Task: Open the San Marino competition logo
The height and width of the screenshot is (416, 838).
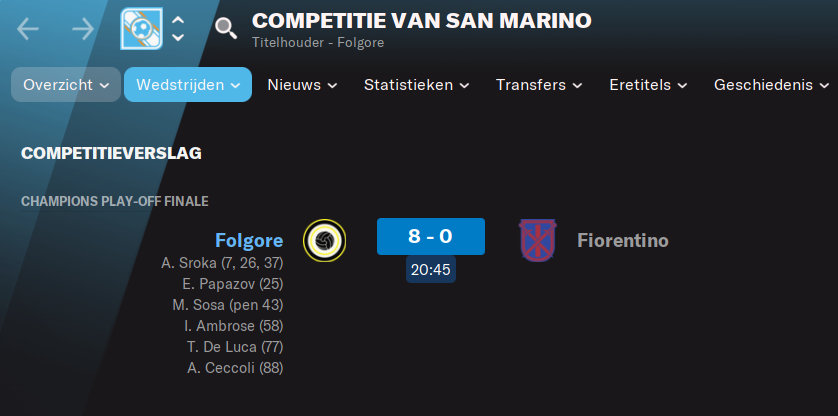Action: pos(142,29)
